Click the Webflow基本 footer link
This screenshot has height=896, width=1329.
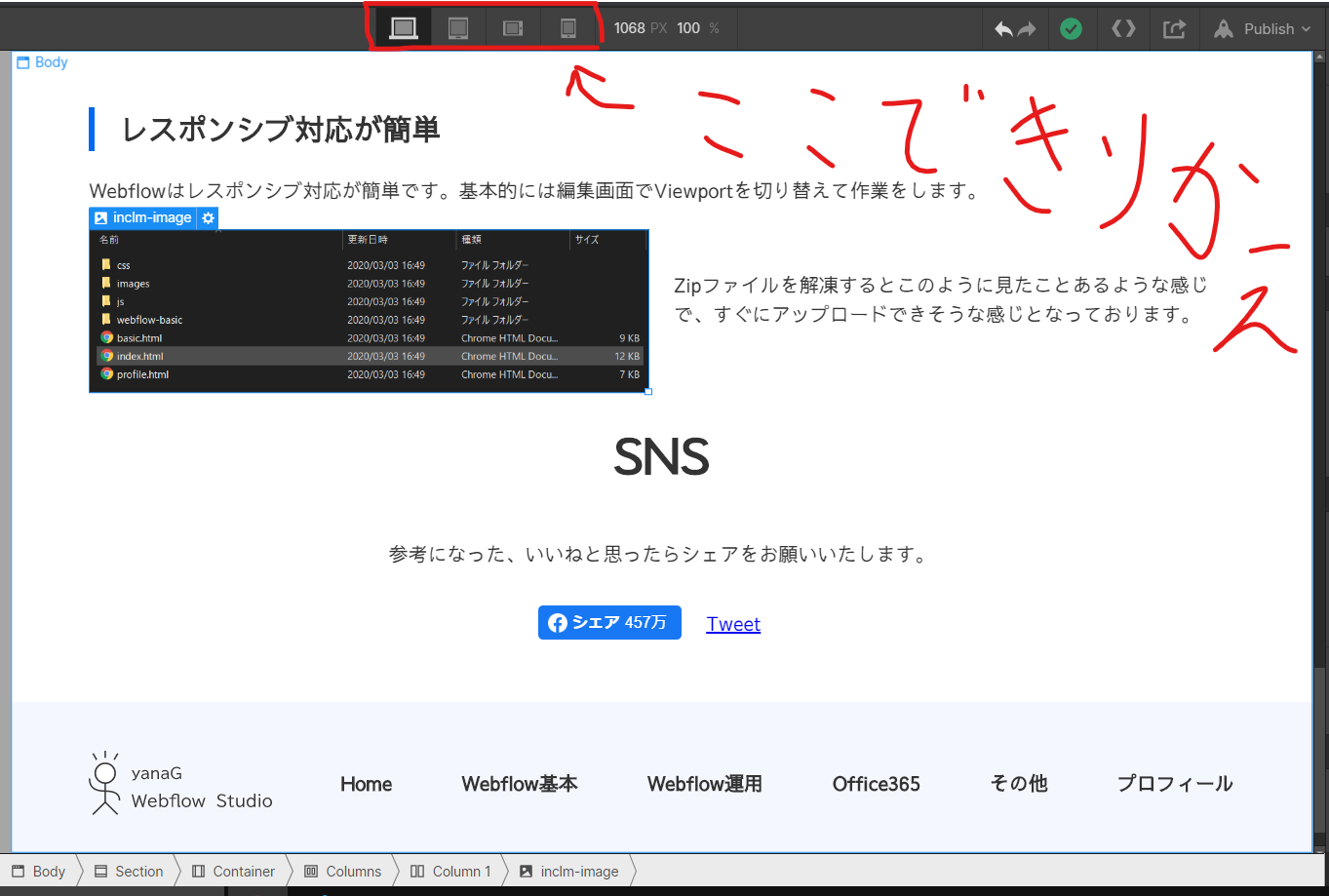520,784
